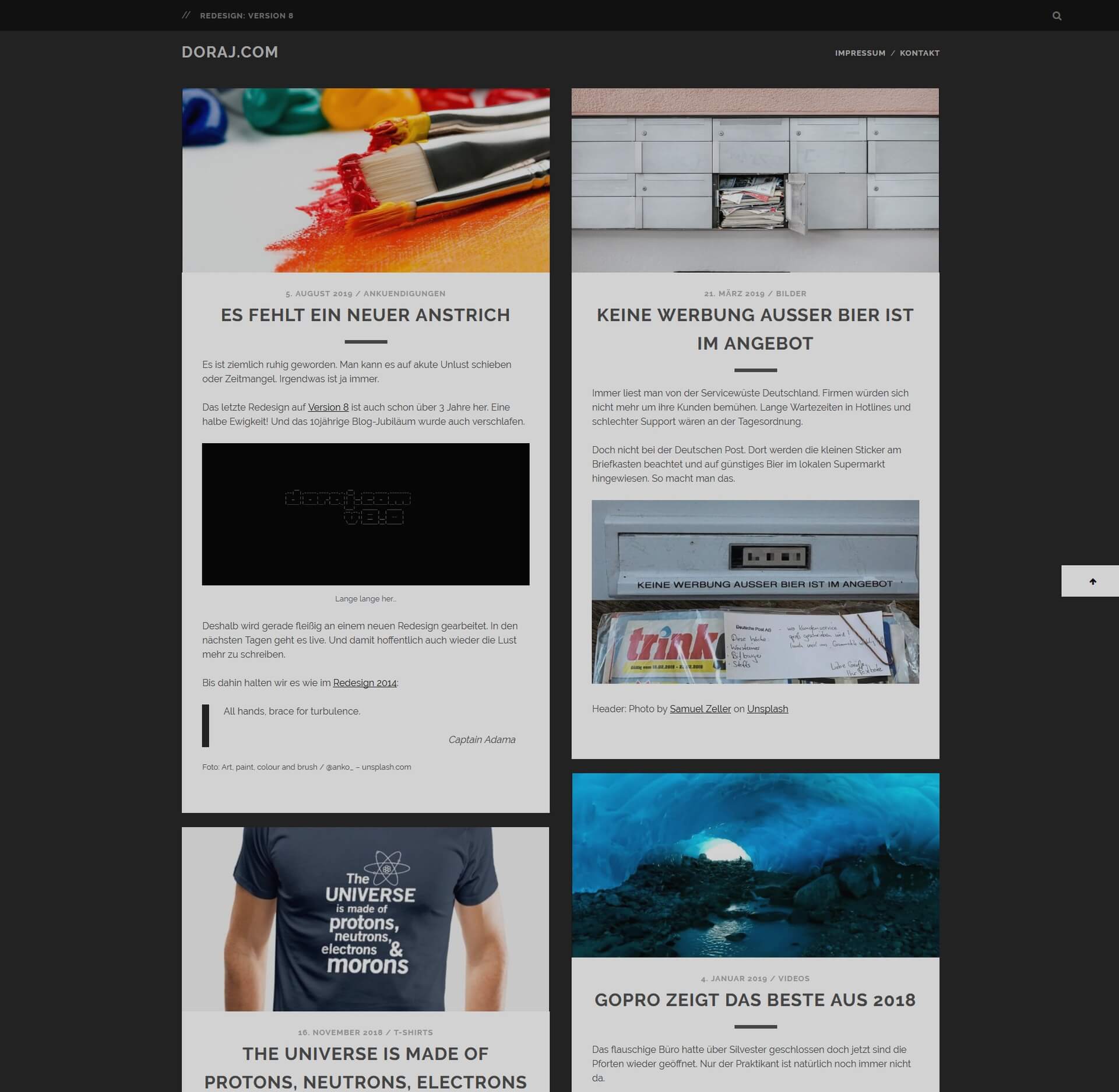
Task: Select the Videos category link
Action: pos(793,978)
